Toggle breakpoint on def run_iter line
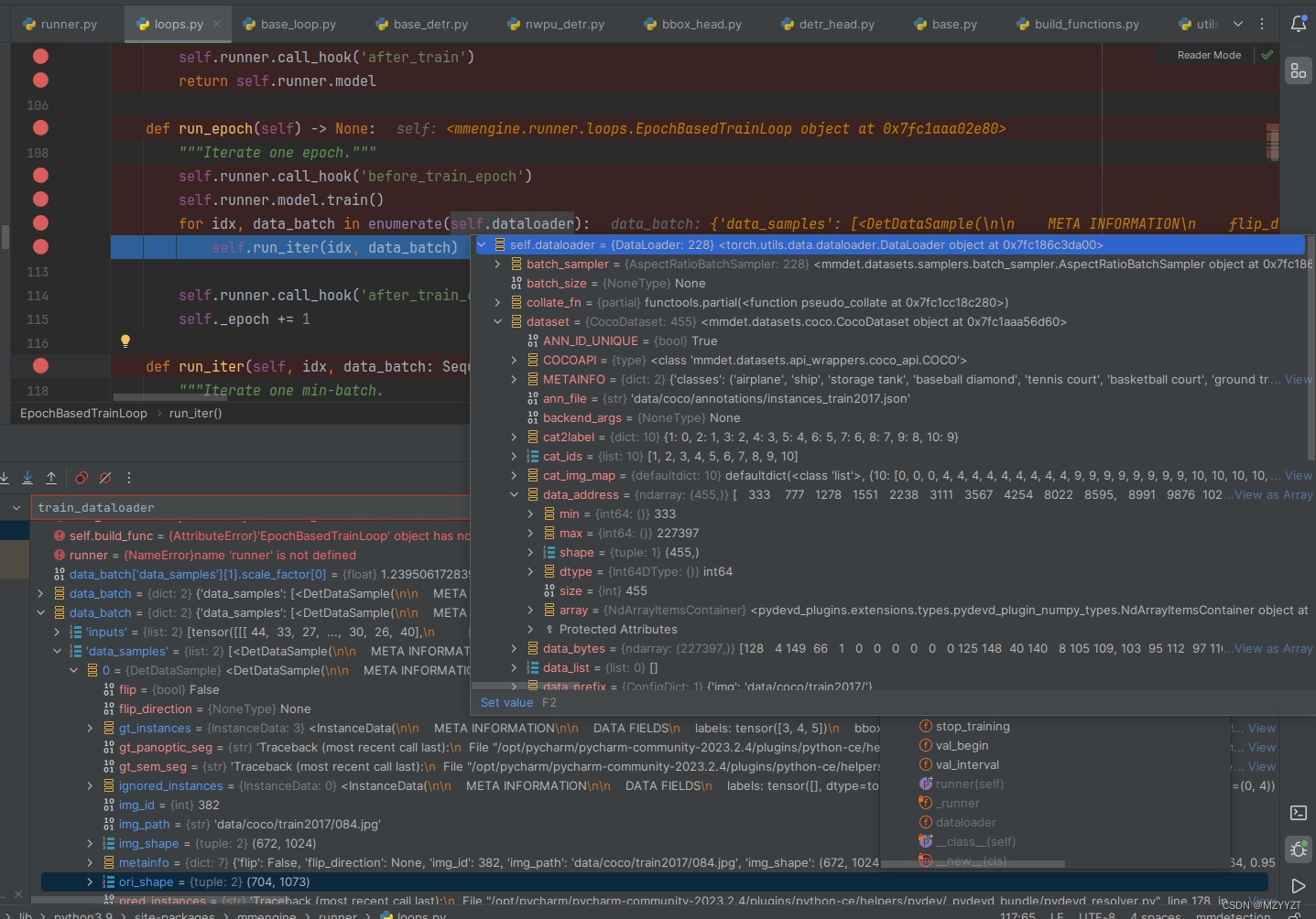 pyautogui.click(x=40, y=366)
